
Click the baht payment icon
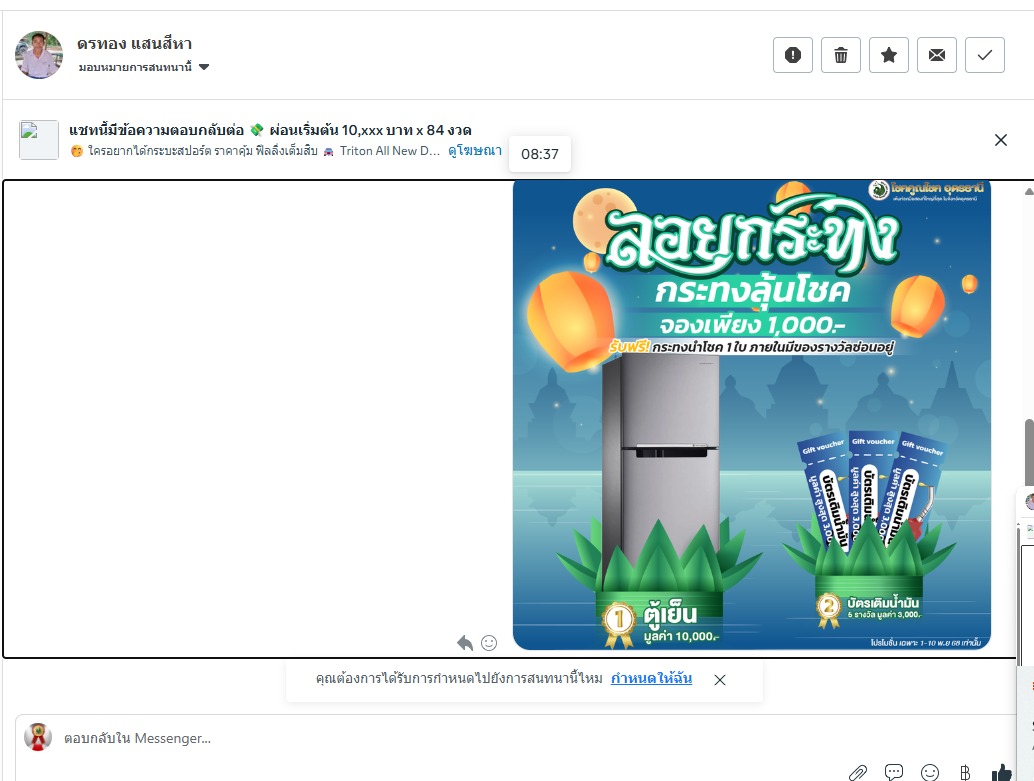pyautogui.click(x=965, y=772)
